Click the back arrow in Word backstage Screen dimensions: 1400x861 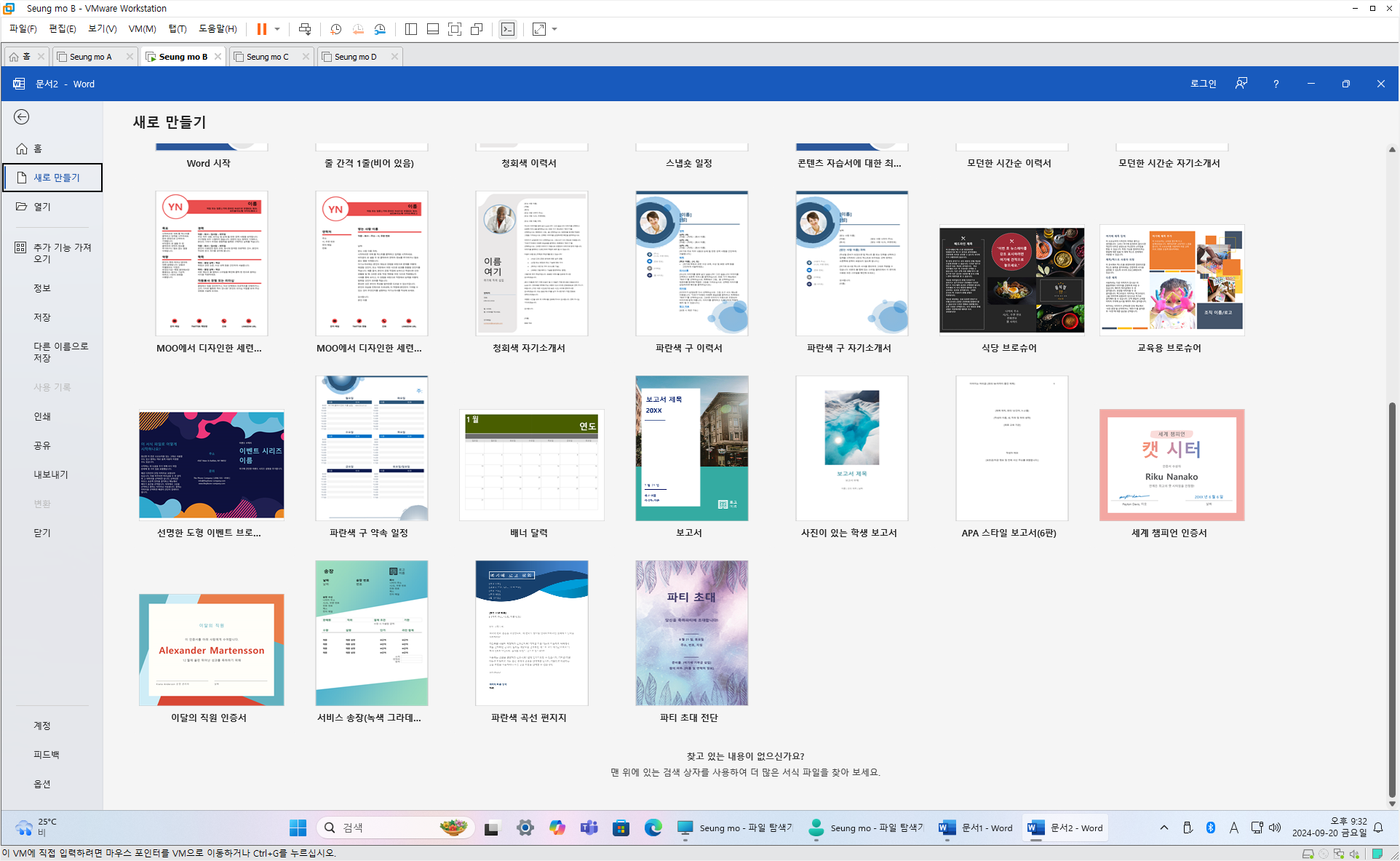click(x=22, y=117)
